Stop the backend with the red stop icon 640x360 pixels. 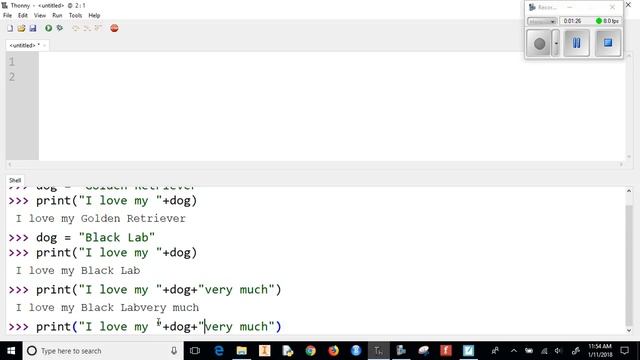click(114, 28)
